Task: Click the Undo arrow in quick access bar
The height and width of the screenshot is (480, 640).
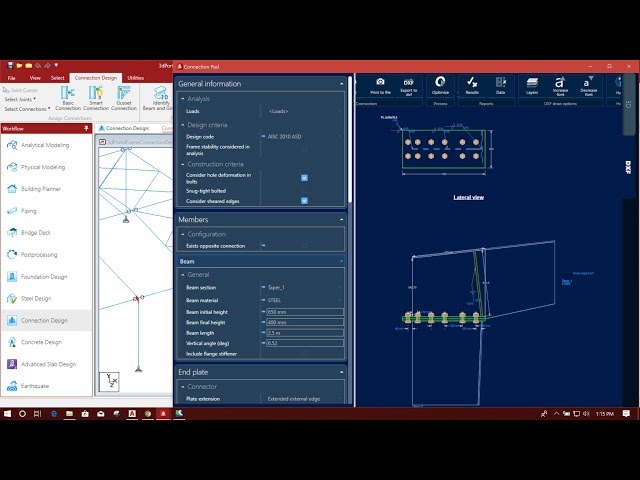Action: click(38, 65)
